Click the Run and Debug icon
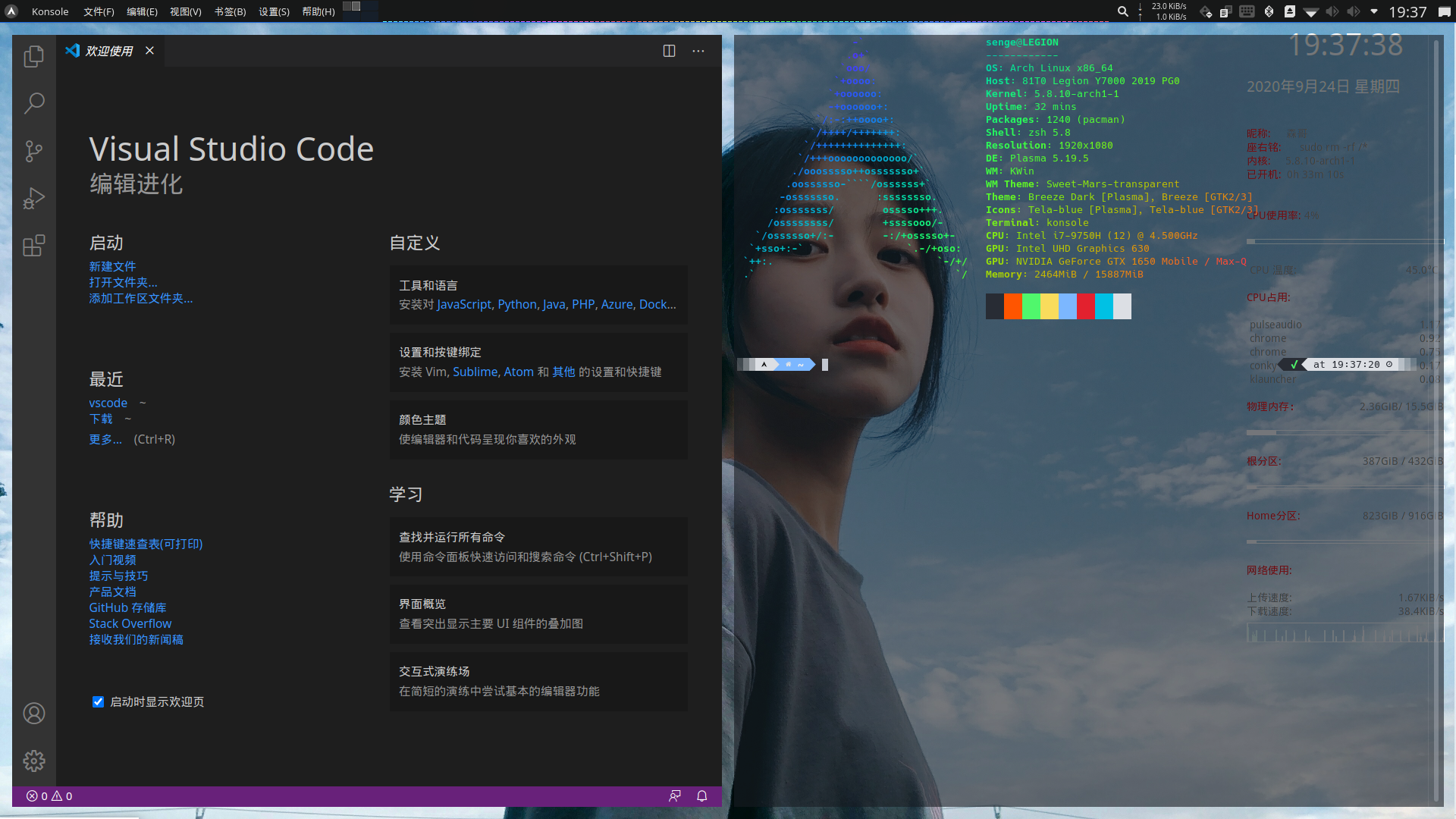Screen dimensions: 1456x819 click(x=33, y=198)
